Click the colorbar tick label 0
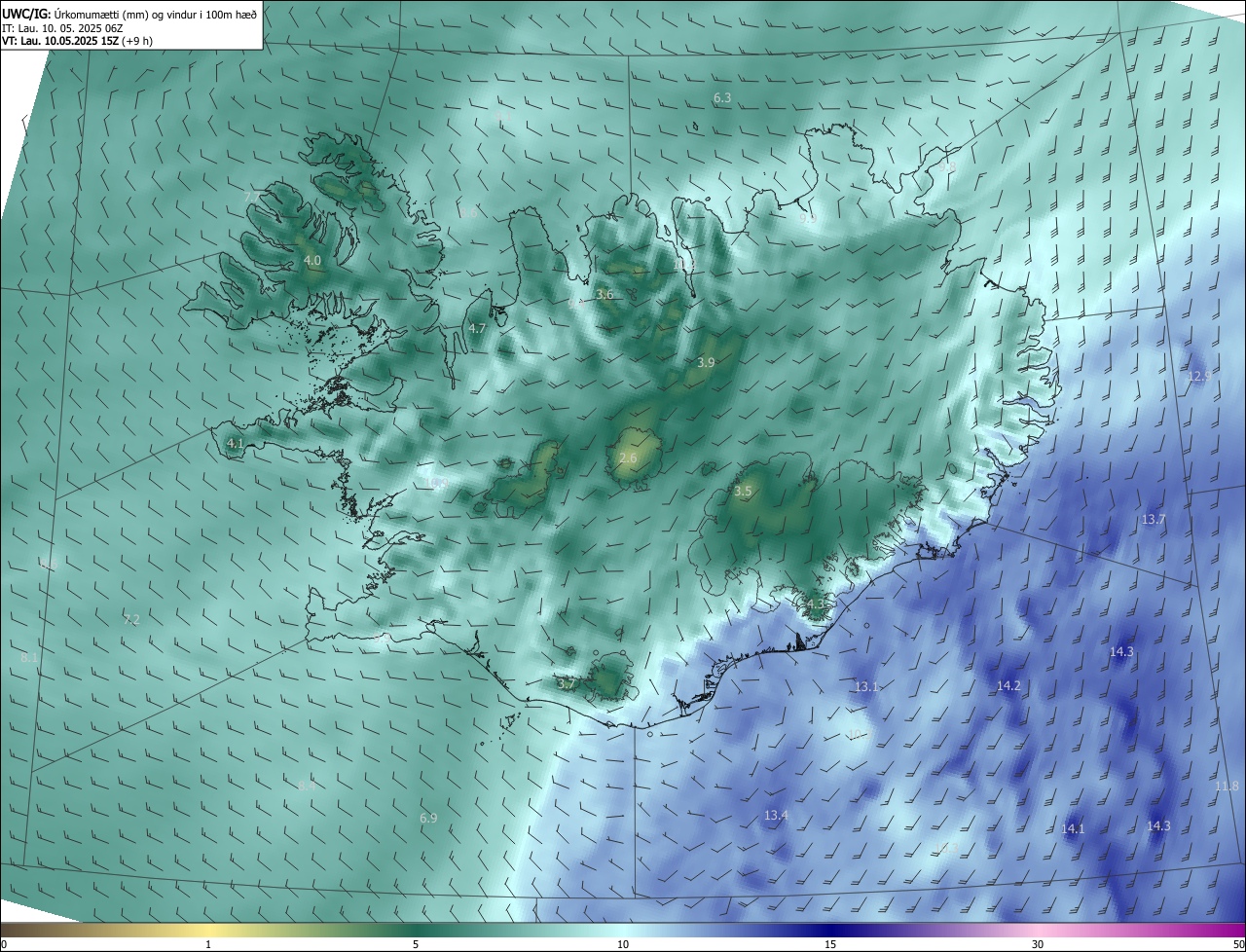The height and width of the screenshot is (952, 1246). pyautogui.click(x=4, y=944)
